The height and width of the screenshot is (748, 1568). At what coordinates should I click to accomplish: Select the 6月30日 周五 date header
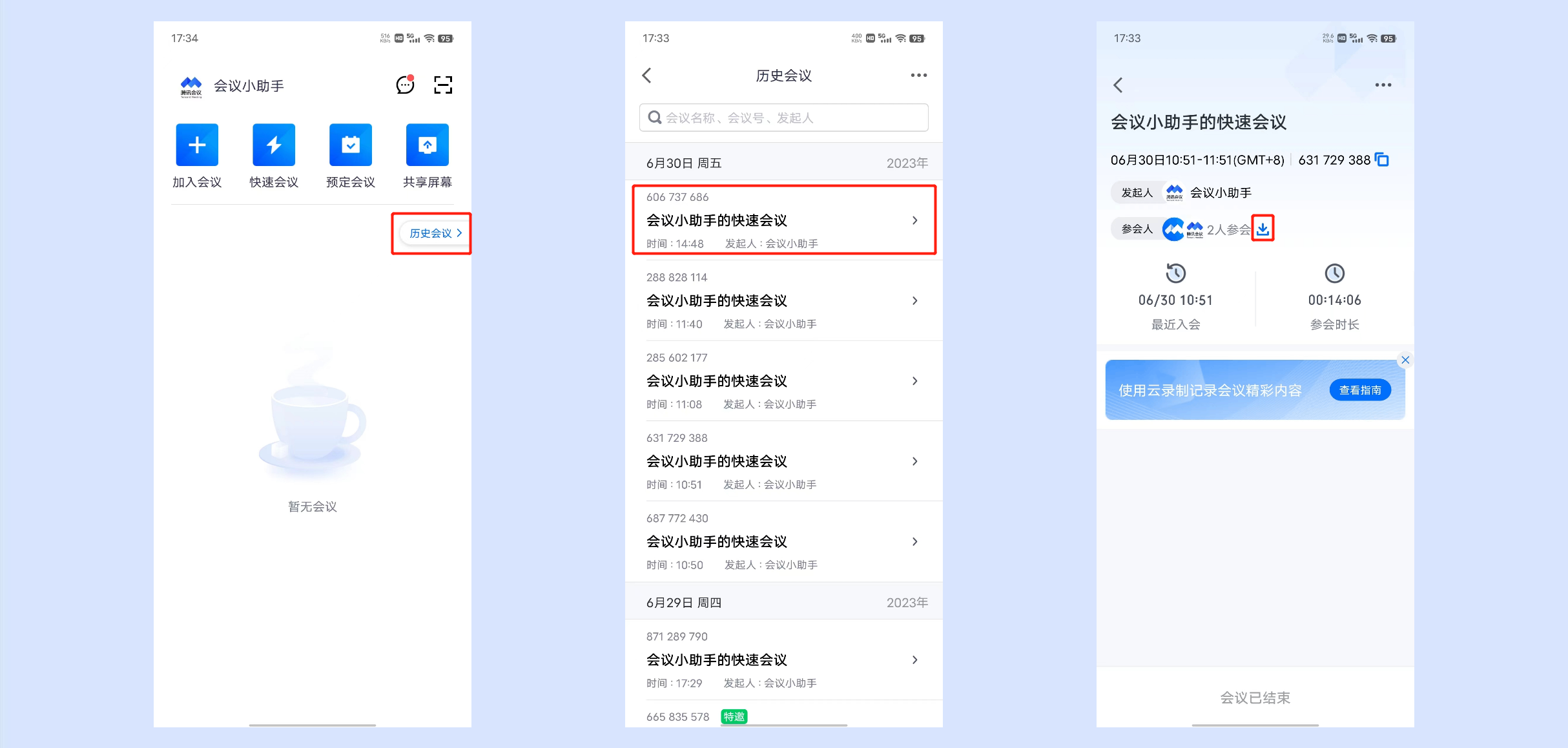point(784,163)
